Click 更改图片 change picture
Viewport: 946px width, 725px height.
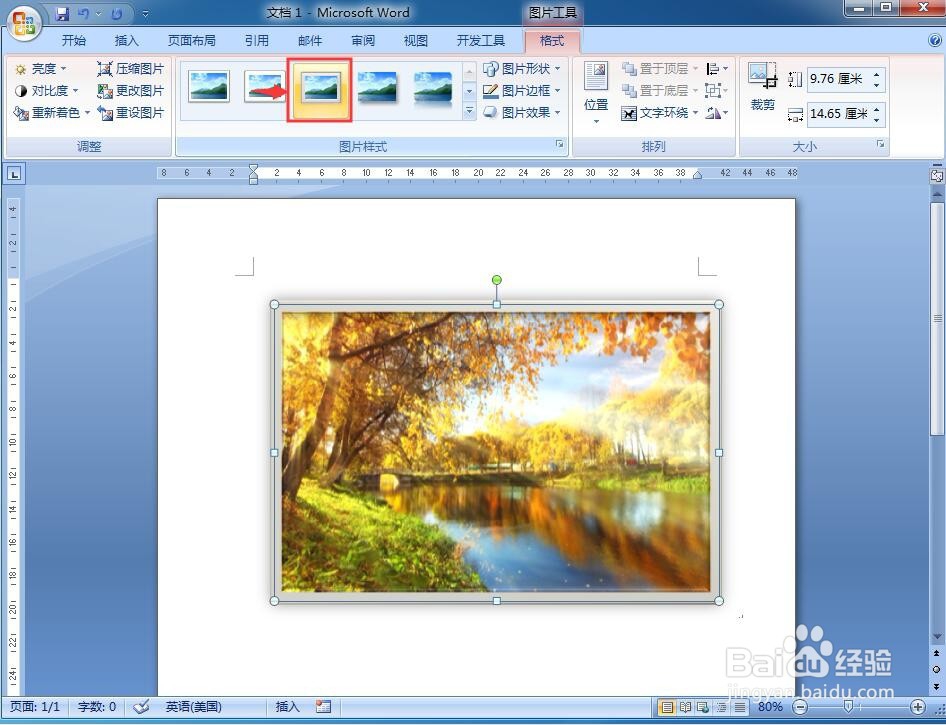[130, 90]
